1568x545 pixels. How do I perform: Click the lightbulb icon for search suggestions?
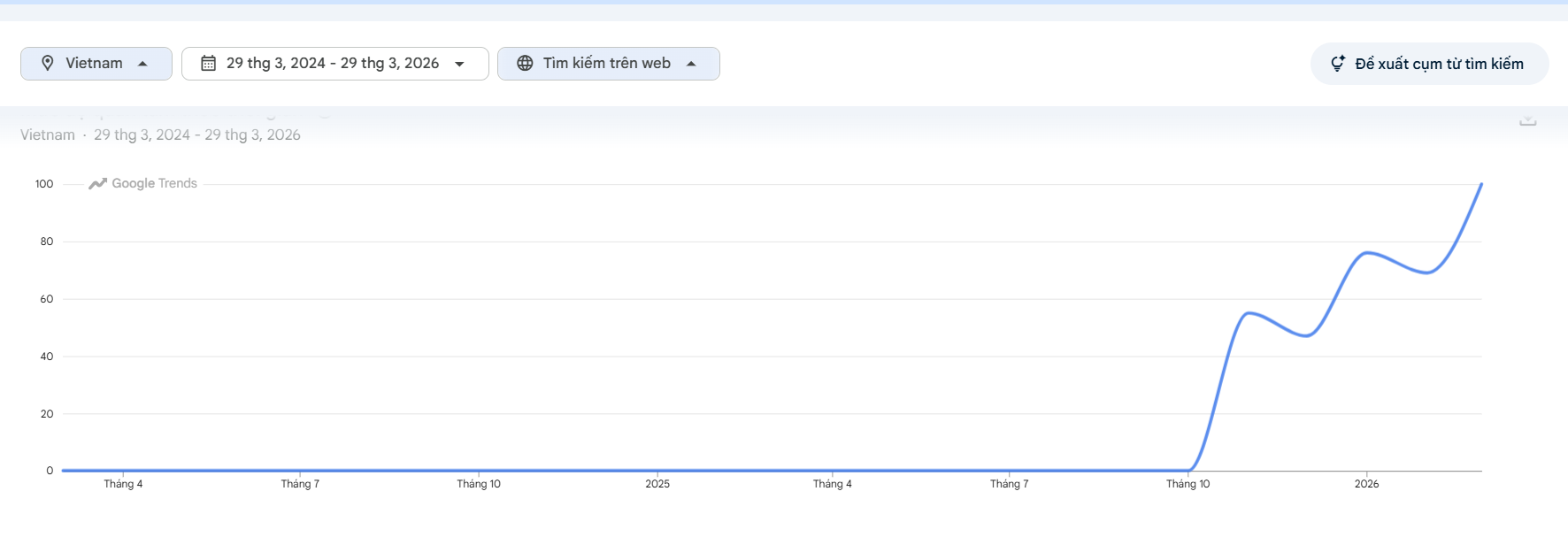pos(1338,64)
